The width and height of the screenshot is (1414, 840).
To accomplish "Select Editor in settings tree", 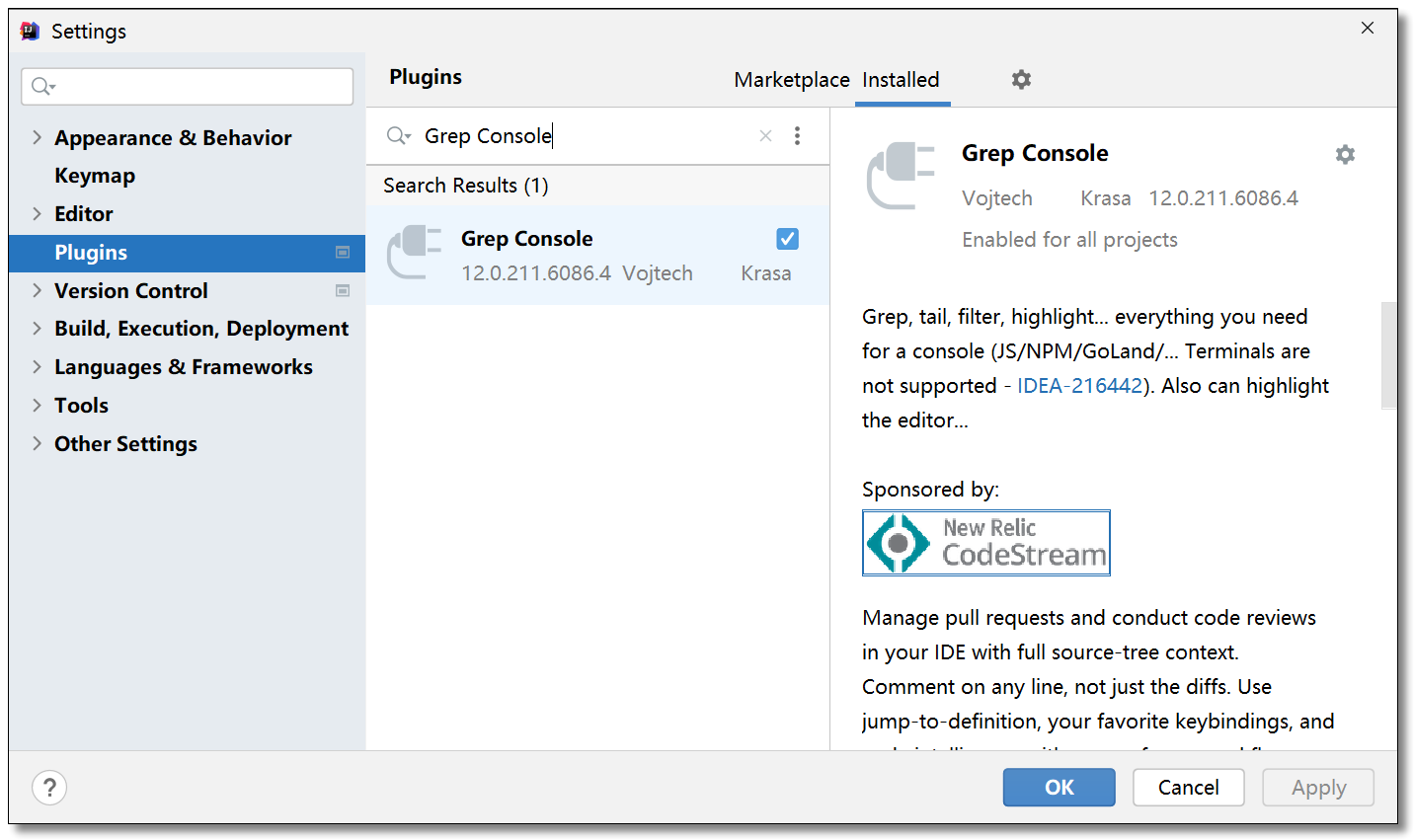I will [x=84, y=214].
